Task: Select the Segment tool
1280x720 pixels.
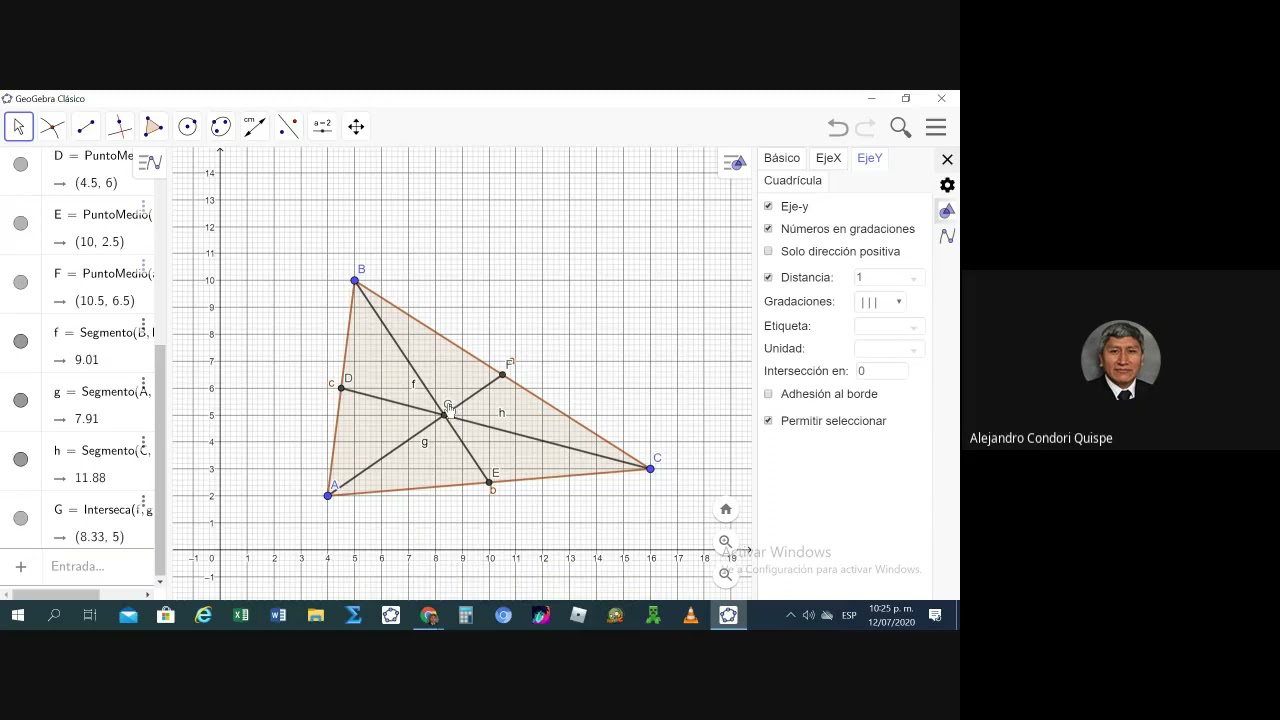Action: click(86, 127)
